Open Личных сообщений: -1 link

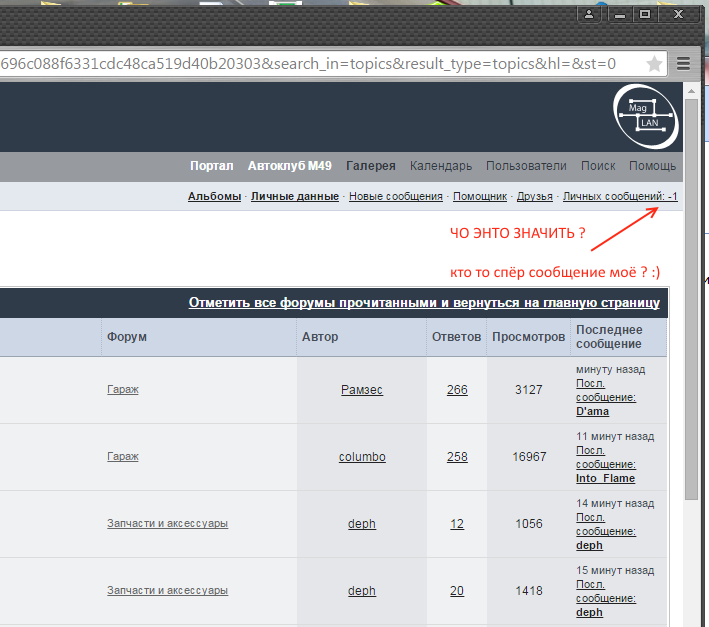click(620, 197)
